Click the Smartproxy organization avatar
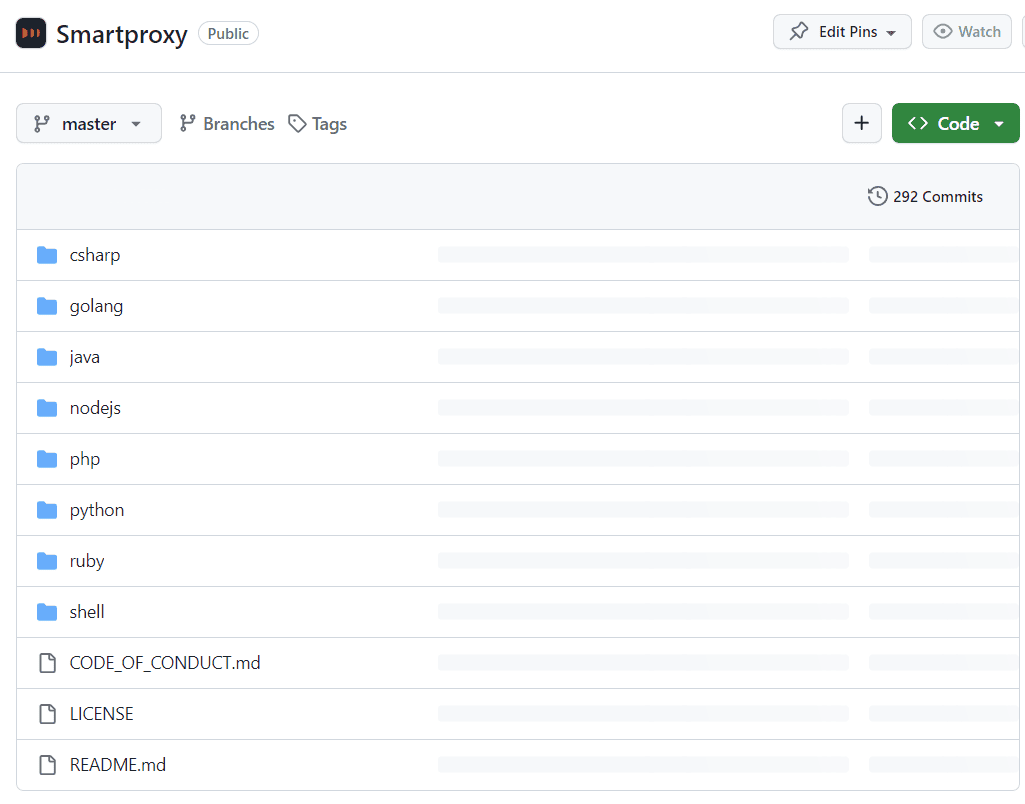The image size is (1025, 804). point(30,33)
